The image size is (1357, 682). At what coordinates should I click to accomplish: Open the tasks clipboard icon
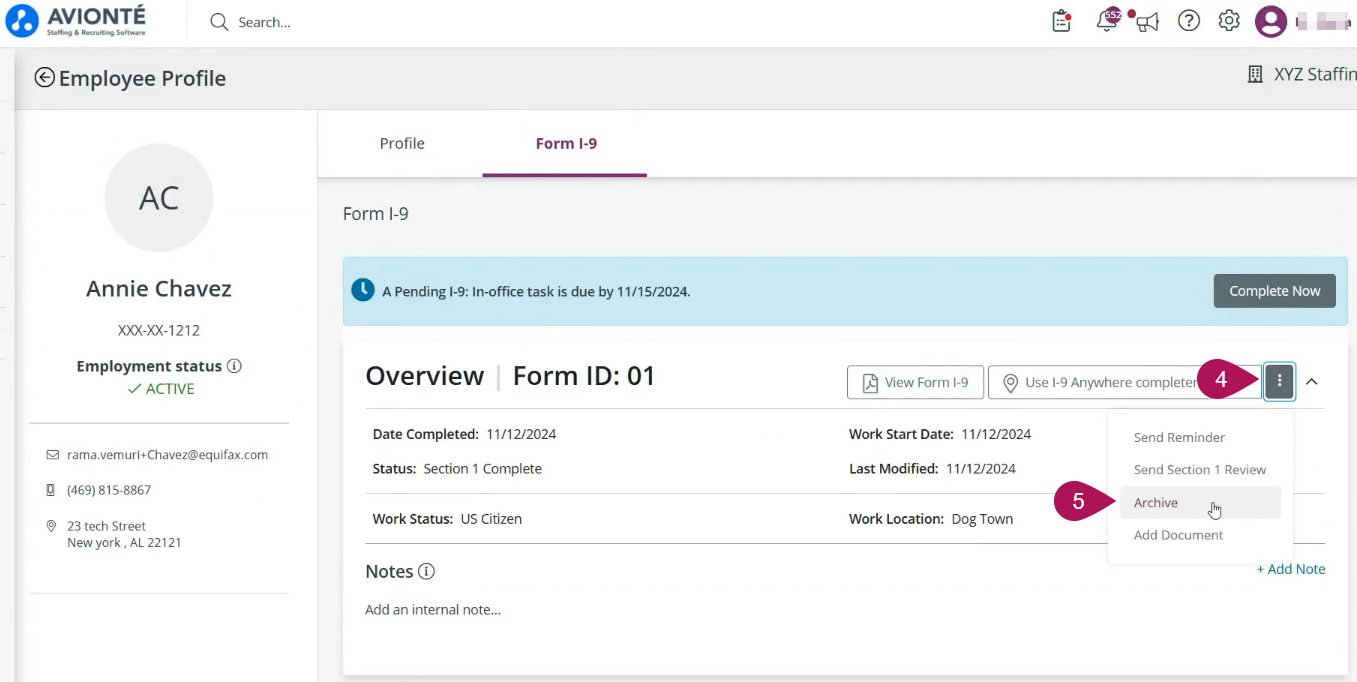1062,21
